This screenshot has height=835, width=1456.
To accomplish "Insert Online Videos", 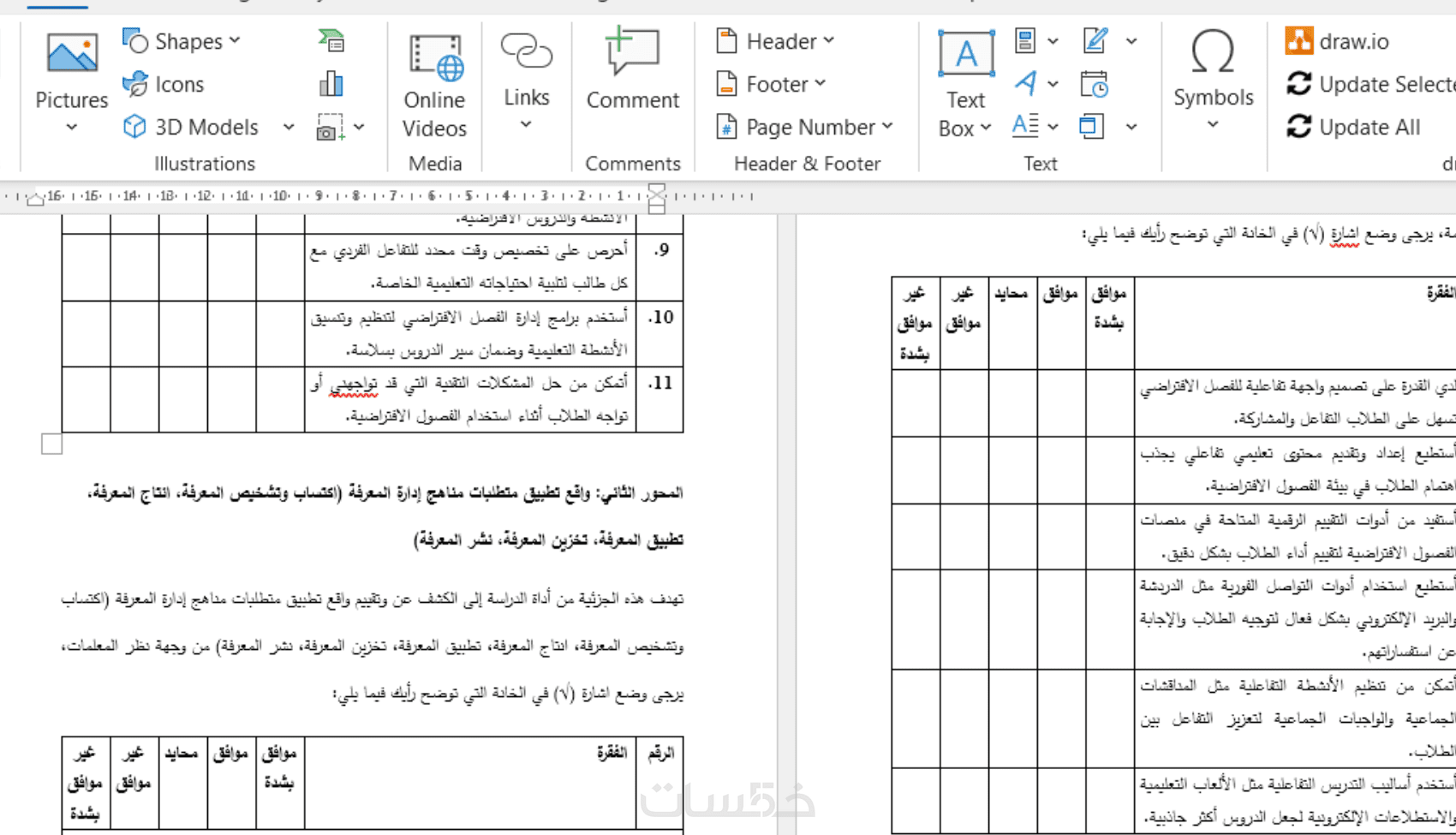I will [434, 85].
